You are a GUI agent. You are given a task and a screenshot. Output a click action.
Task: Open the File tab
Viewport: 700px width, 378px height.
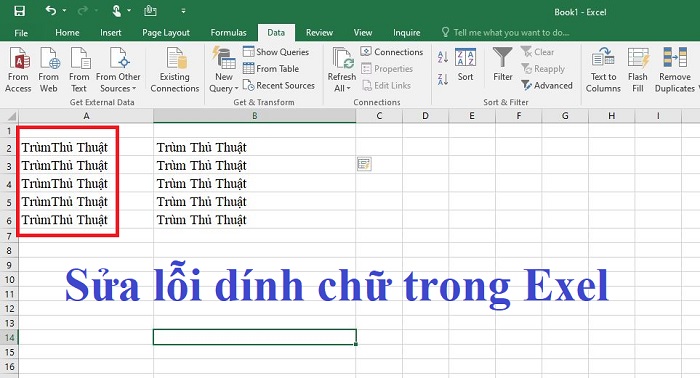tap(21, 33)
